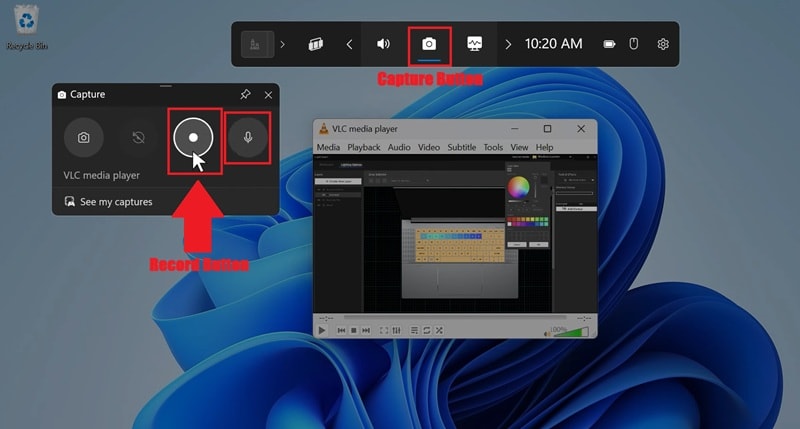
Task: Click the record last 30 seconds icon
Action: point(138,137)
